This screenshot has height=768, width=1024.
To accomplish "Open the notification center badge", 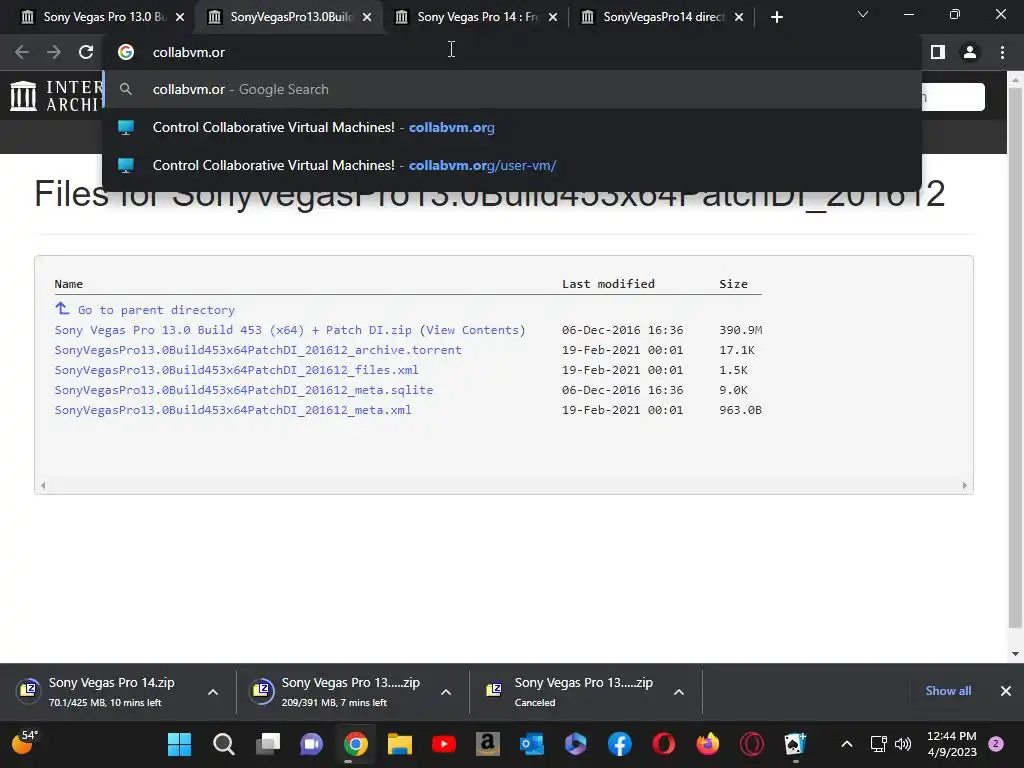I will [x=996, y=744].
